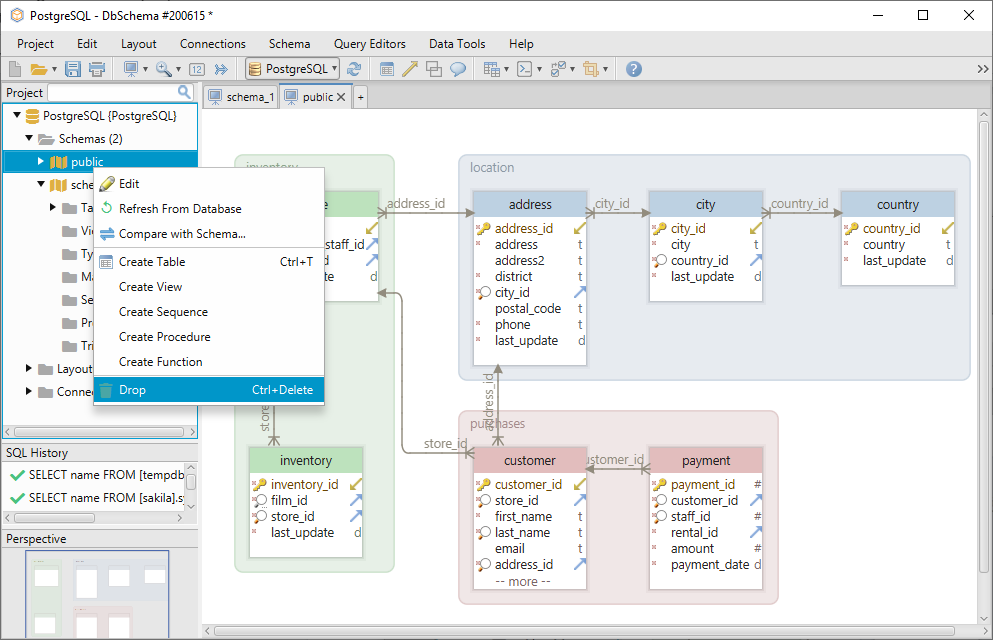This screenshot has height=640, width=993.
Task: Expand the public schema node
Action: (x=41, y=161)
